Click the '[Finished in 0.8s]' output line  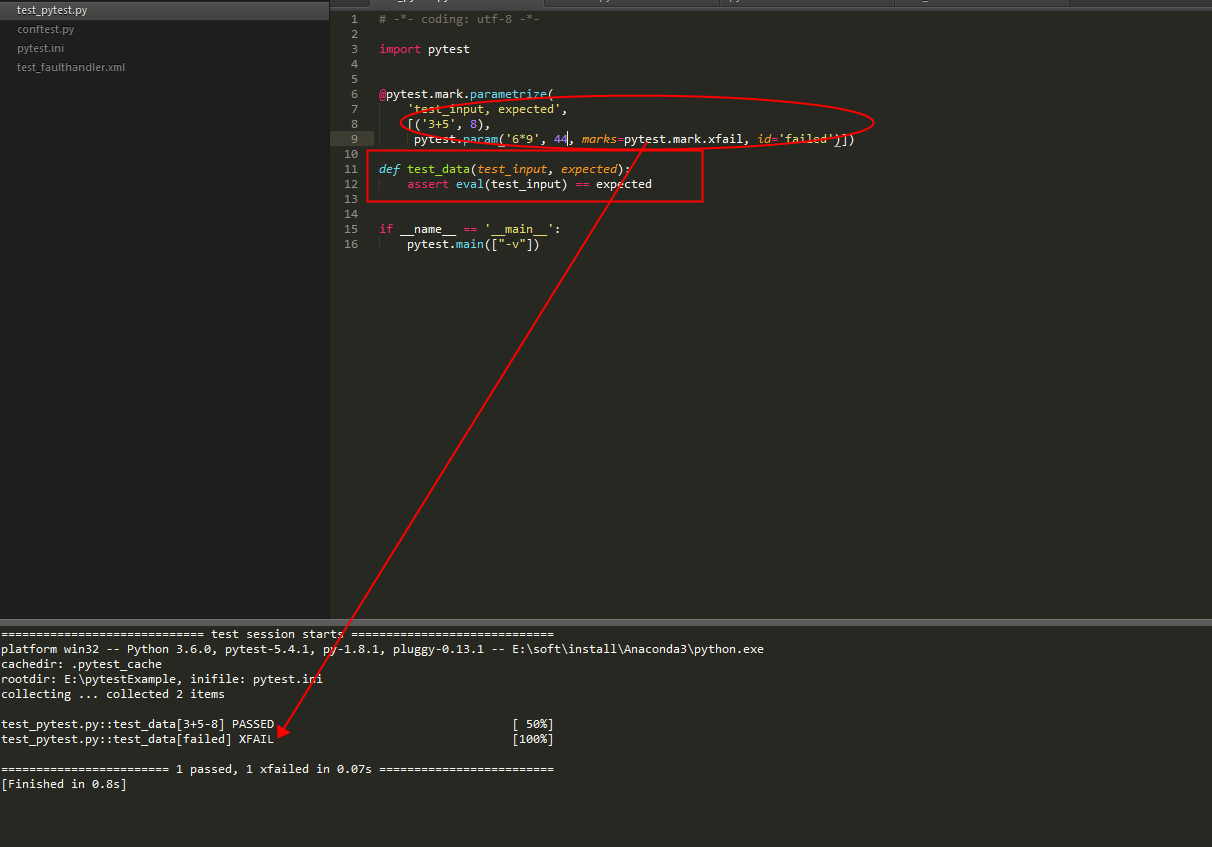point(64,784)
